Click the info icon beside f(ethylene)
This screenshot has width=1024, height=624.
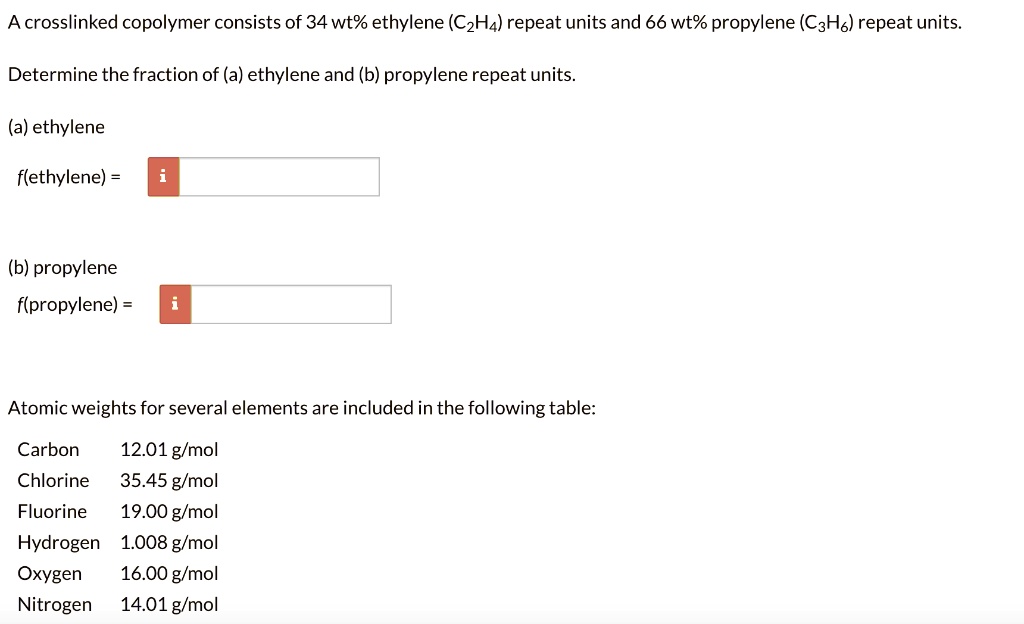pyautogui.click(x=164, y=177)
